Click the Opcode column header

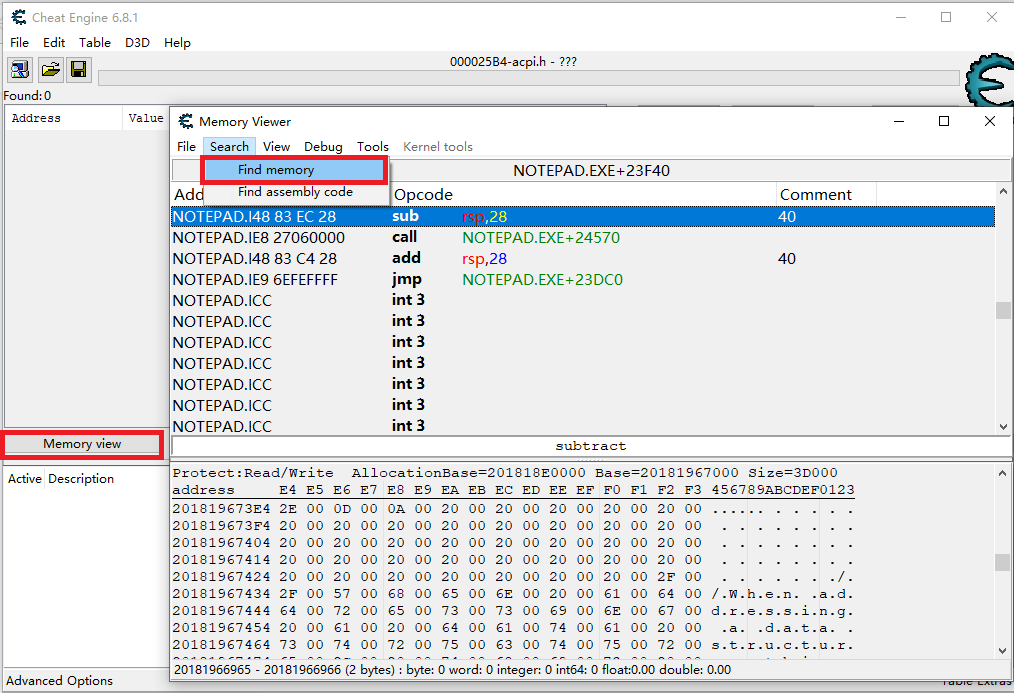point(583,195)
